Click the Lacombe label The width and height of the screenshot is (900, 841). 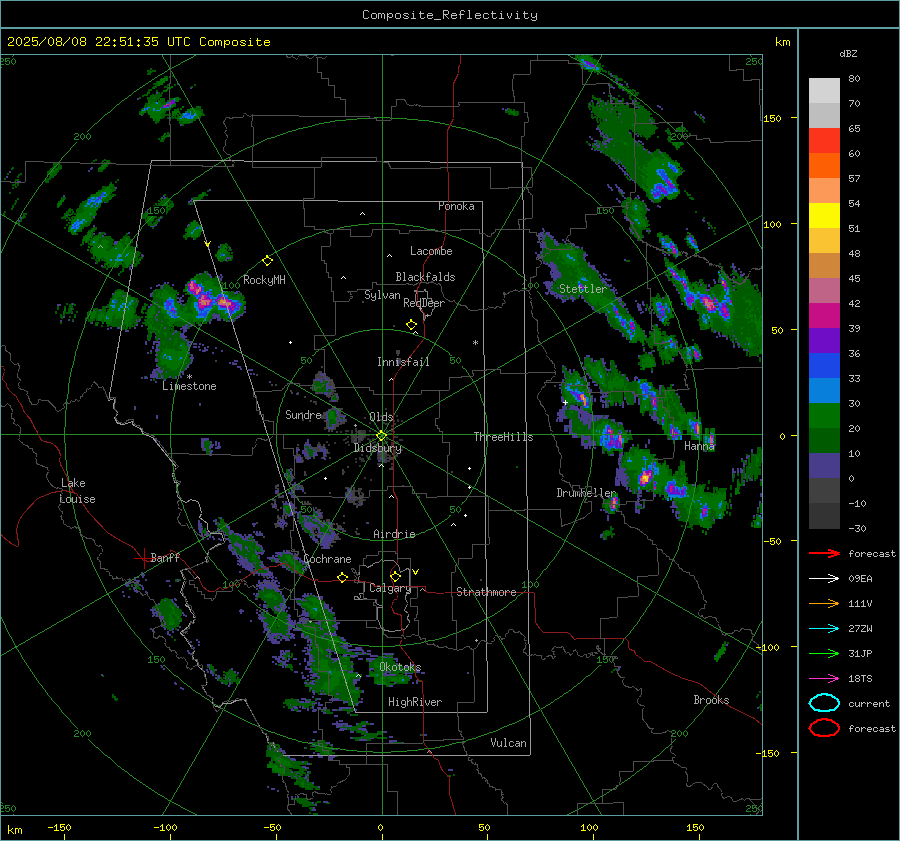point(431,251)
